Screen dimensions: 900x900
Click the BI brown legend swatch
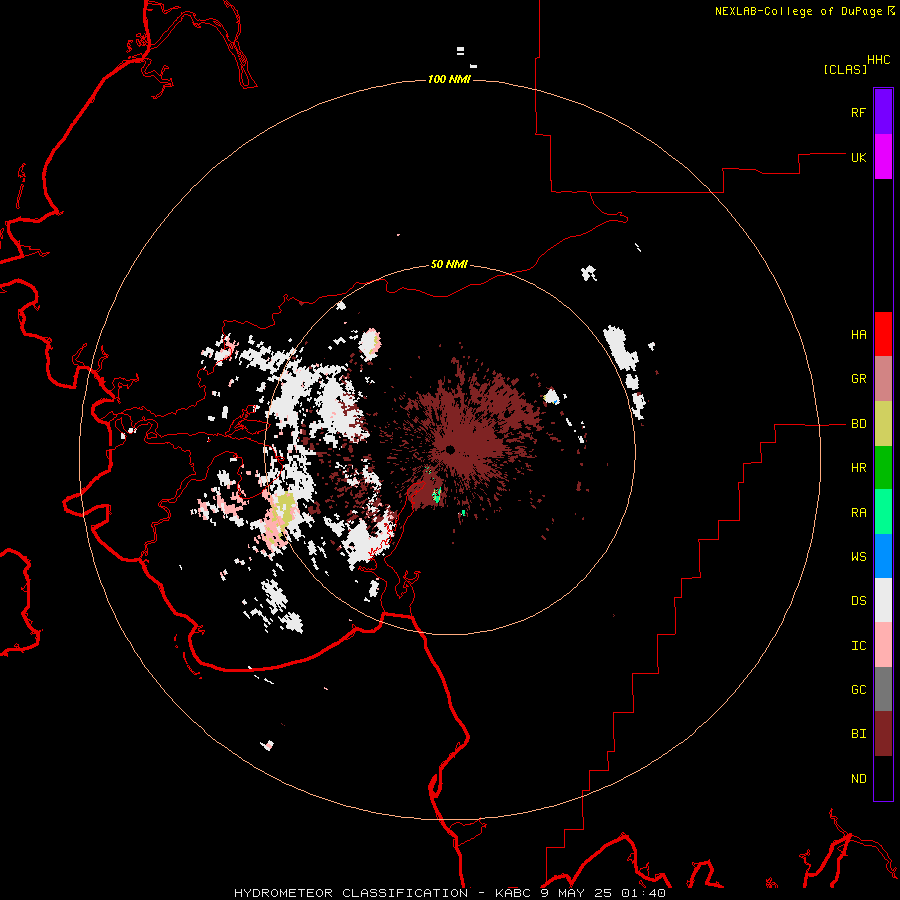coord(883,734)
